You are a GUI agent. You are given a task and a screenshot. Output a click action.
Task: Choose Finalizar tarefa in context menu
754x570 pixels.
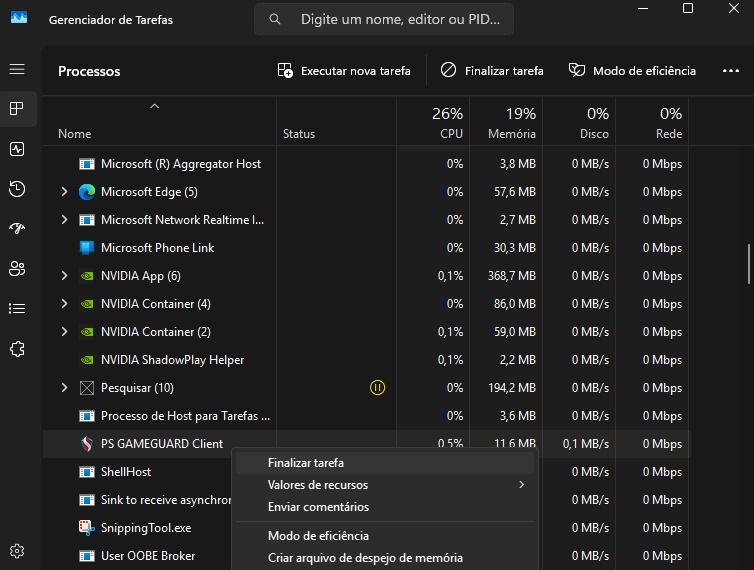pyautogui.click(x=385, y=463)
